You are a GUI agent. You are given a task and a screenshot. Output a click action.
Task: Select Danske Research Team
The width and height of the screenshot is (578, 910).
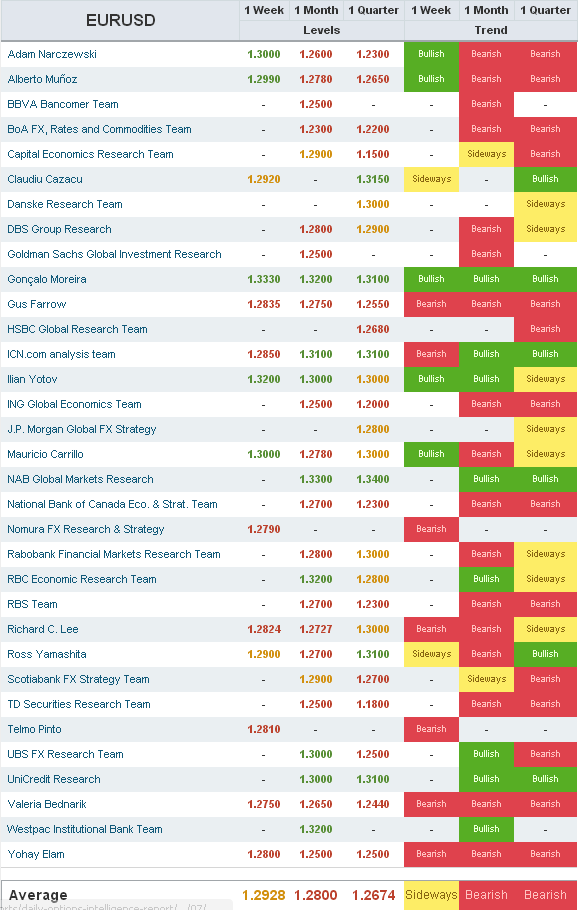tap(65, 204)
